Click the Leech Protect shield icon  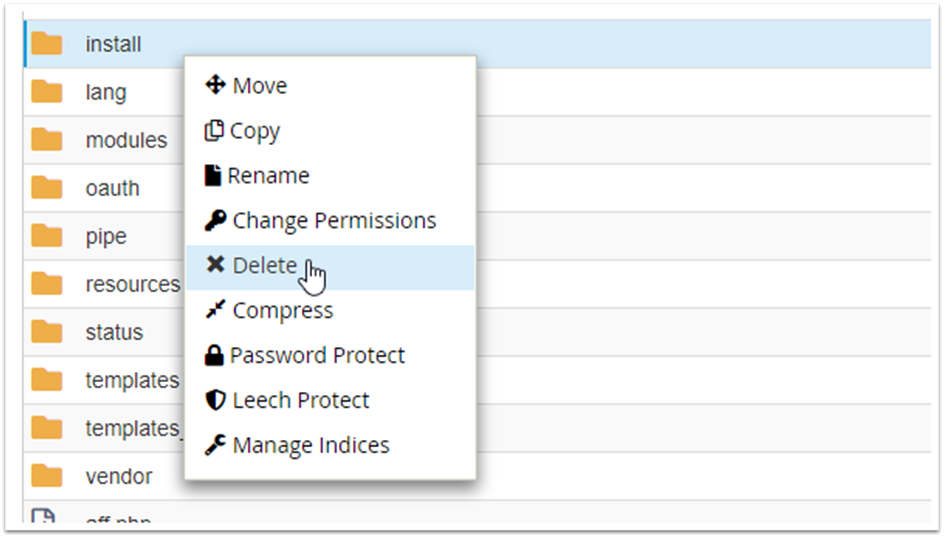214,400
